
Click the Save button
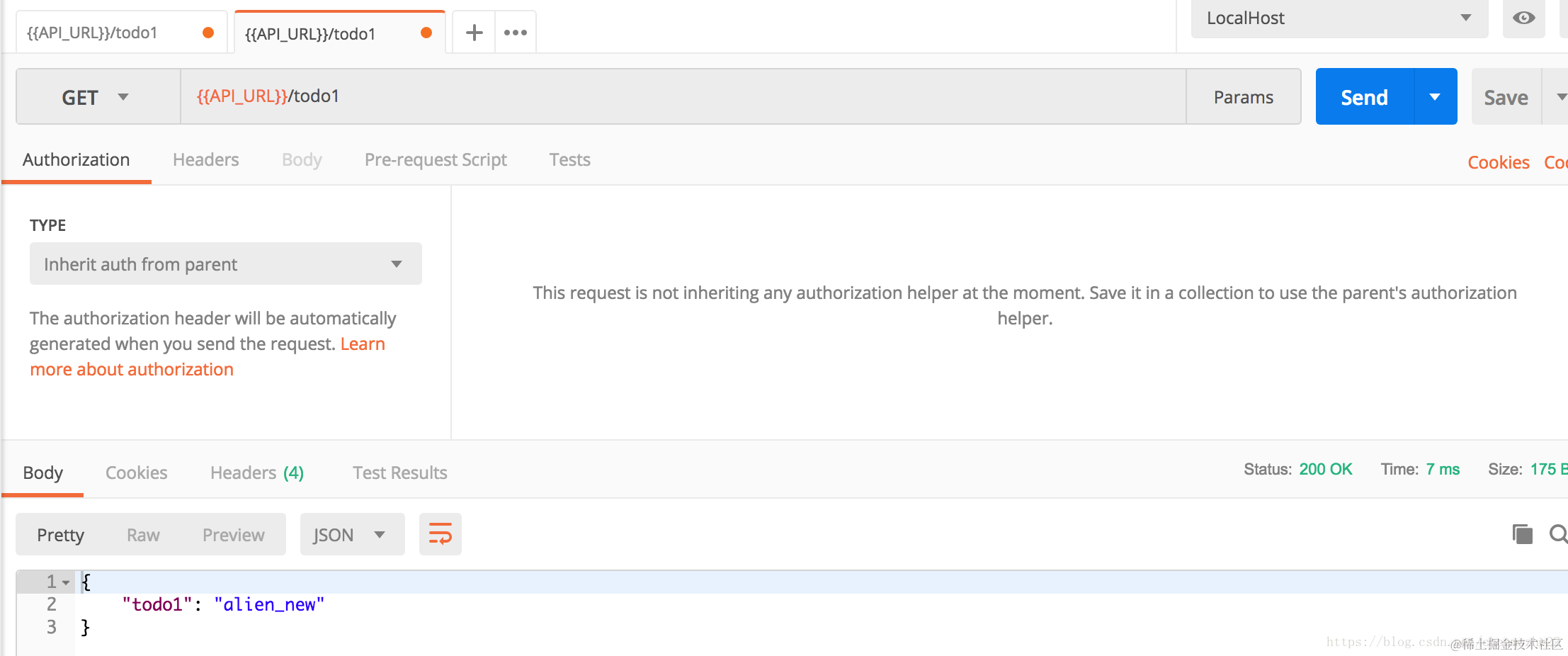point(1506,97)
